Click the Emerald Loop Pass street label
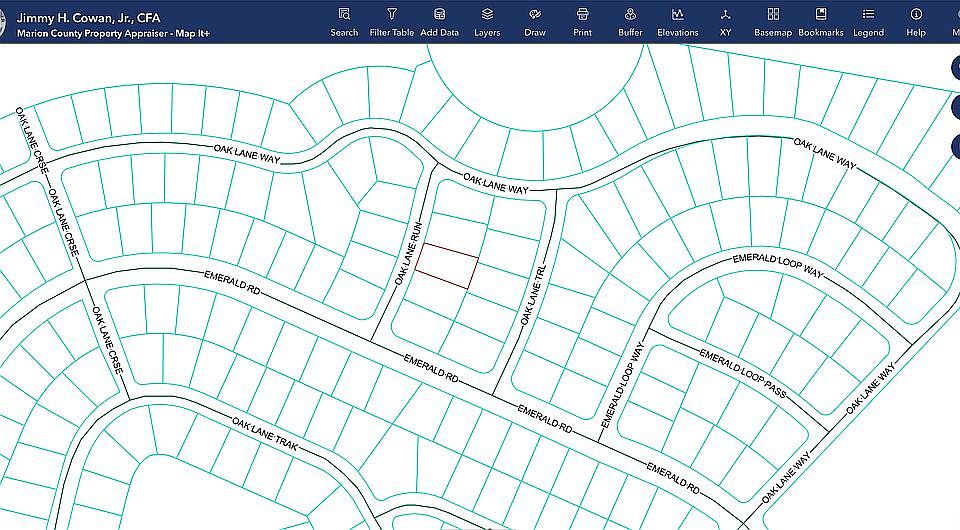This screenshot has width=960, height=530. point(743,373)
